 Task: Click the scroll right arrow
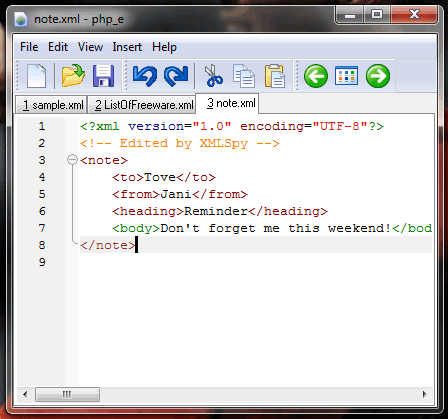click(x=424, y=394)
